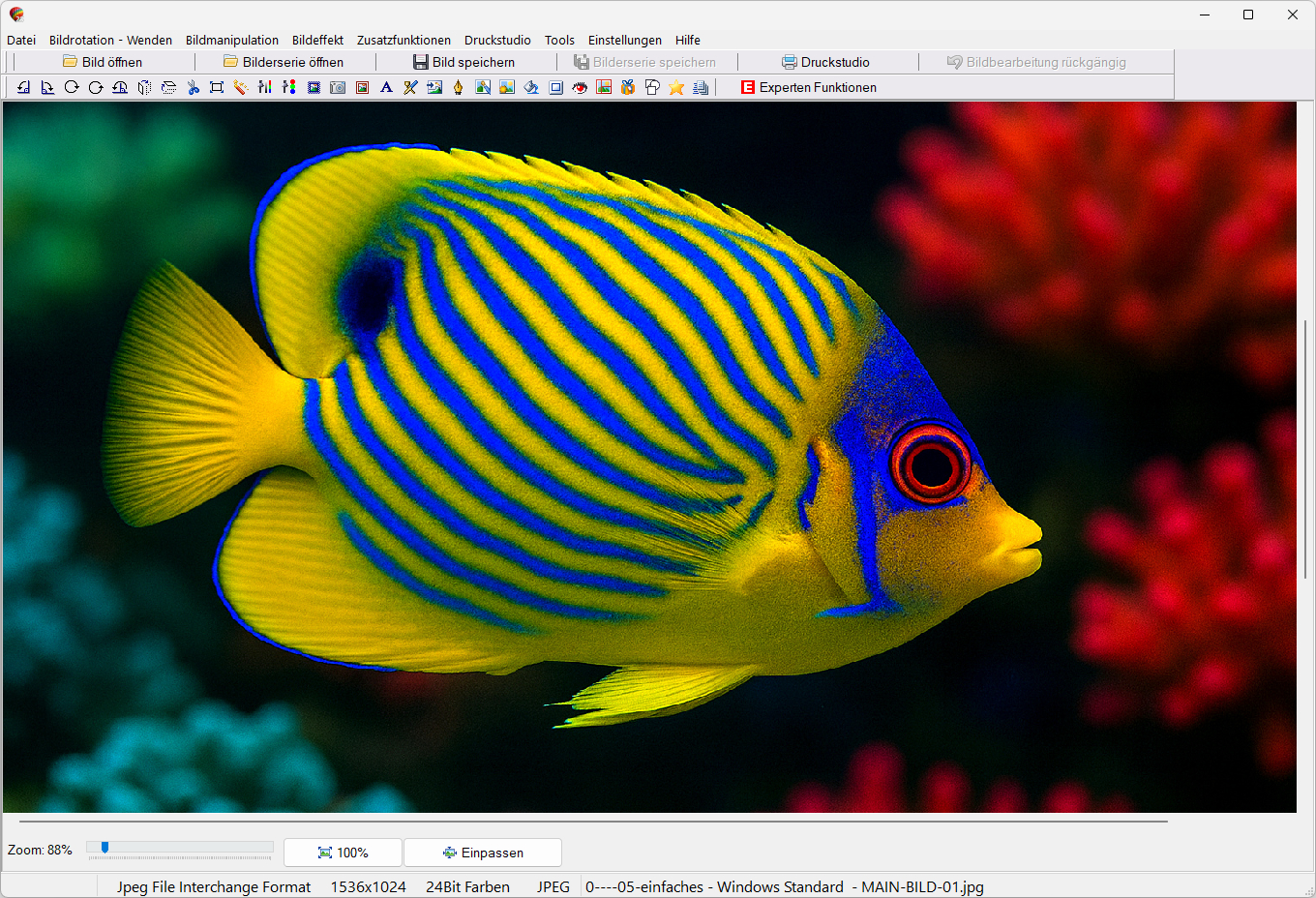Open the Zusatzfunktionen menu
1316x898 pixels.
point(404,40)
